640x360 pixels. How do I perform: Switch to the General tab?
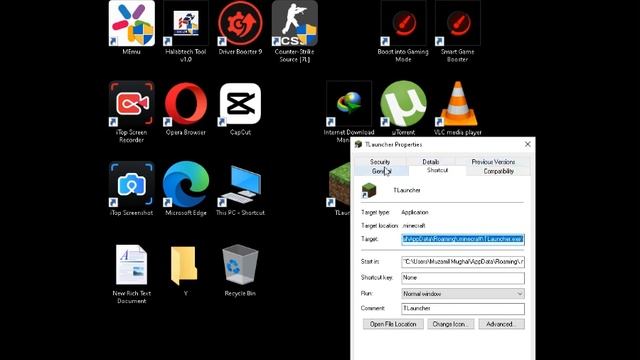[x=381, y=171]
